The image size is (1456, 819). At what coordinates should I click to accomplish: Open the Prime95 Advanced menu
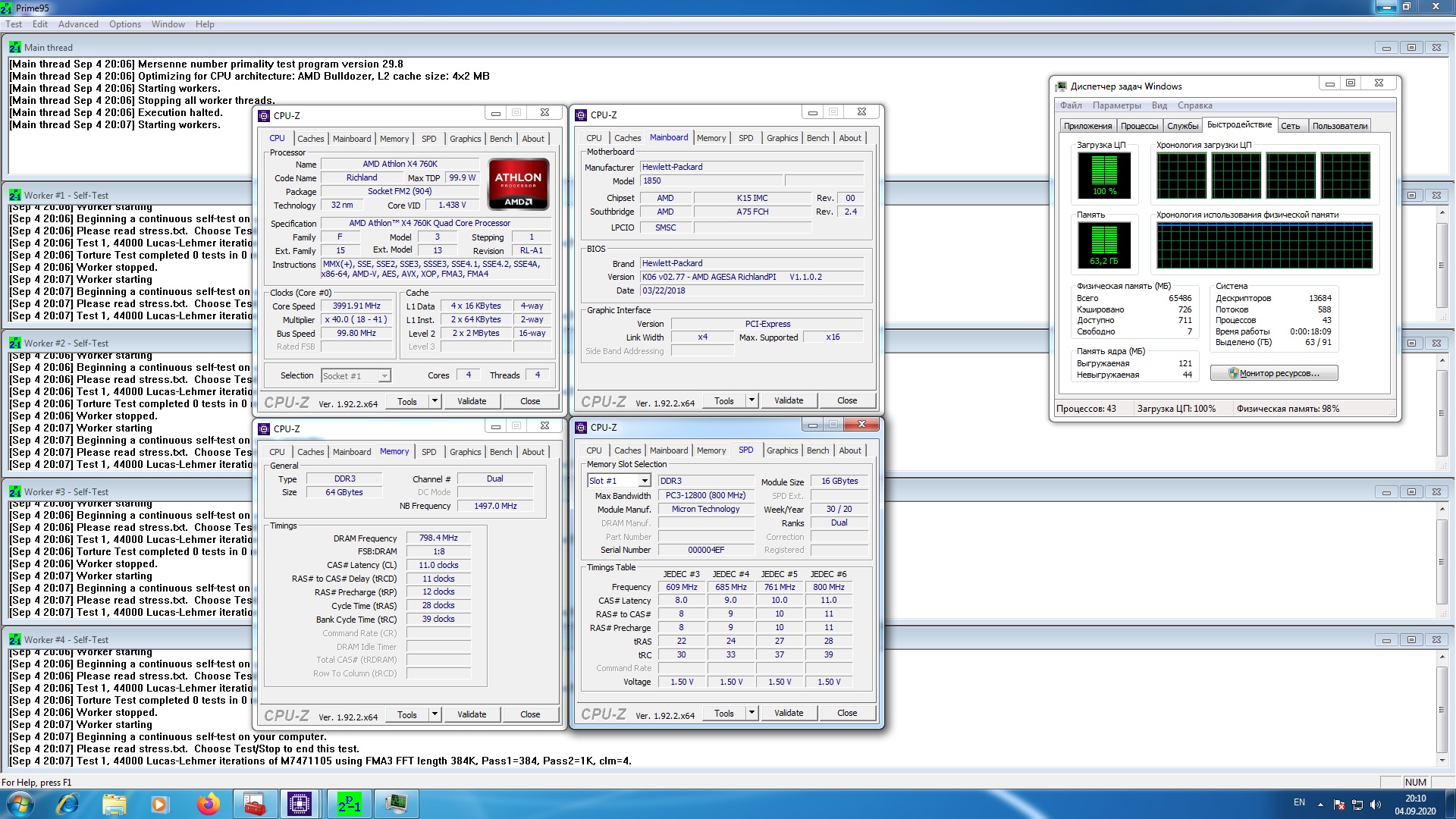[78, 24]
